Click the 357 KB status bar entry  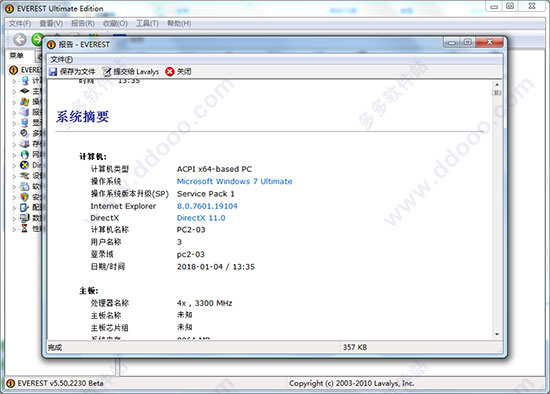pyautogui.click(x=355, y=347)
